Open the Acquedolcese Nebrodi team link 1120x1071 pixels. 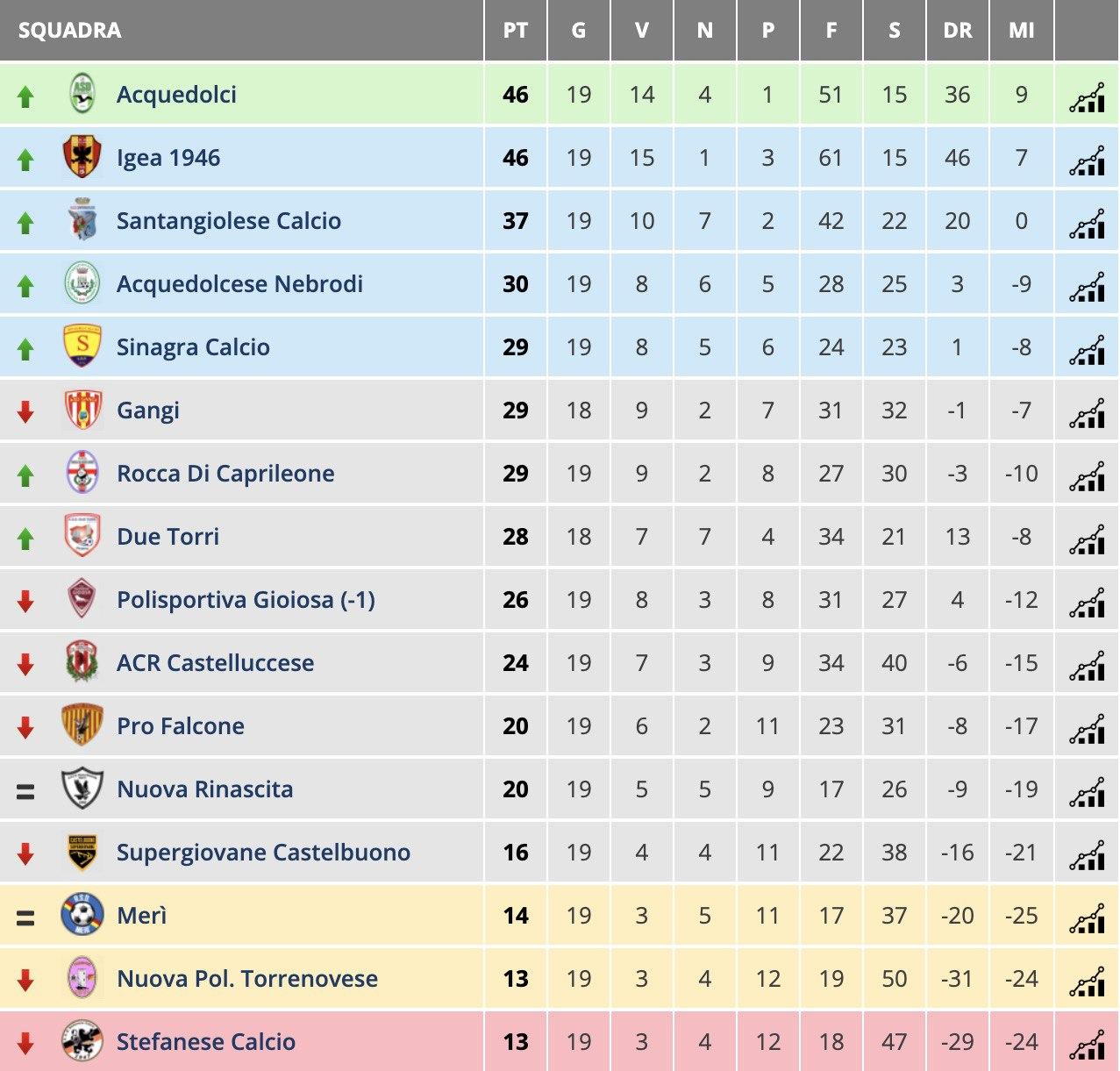point(239,284)
